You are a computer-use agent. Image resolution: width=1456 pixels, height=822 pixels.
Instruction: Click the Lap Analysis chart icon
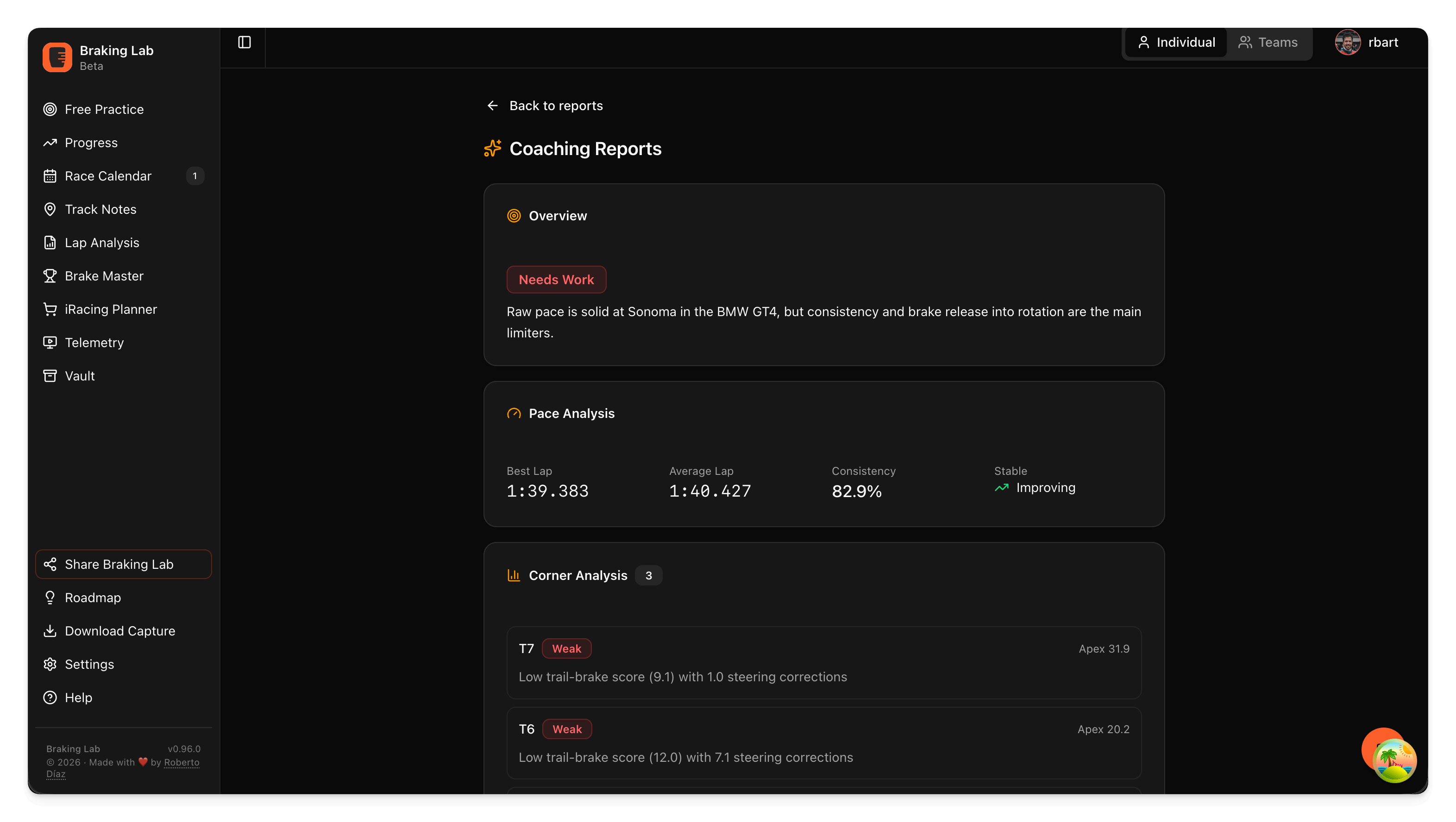50,242
